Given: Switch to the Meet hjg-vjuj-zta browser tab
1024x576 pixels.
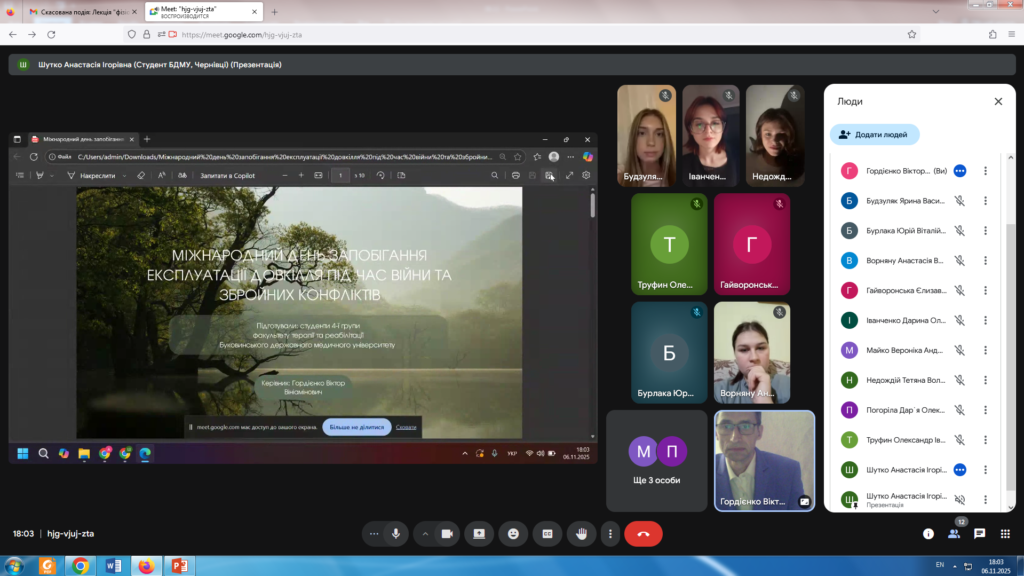Looking at the screenshot, I should [x=200, y=12].
